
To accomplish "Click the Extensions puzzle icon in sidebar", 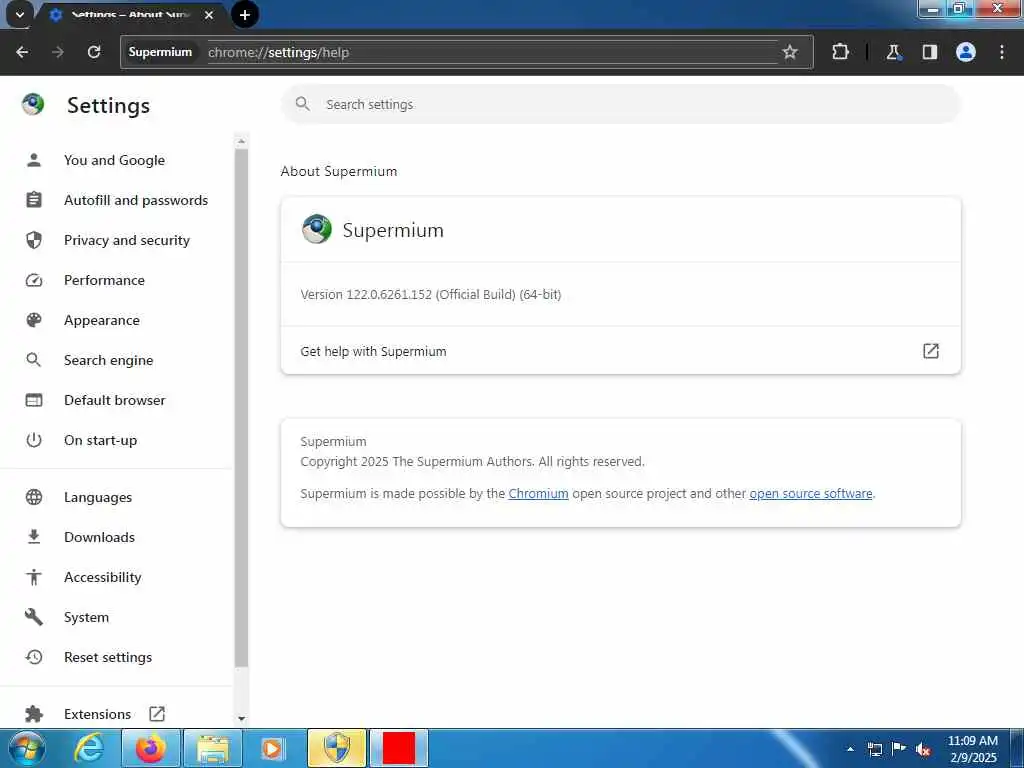I will [x=34, y=714].
